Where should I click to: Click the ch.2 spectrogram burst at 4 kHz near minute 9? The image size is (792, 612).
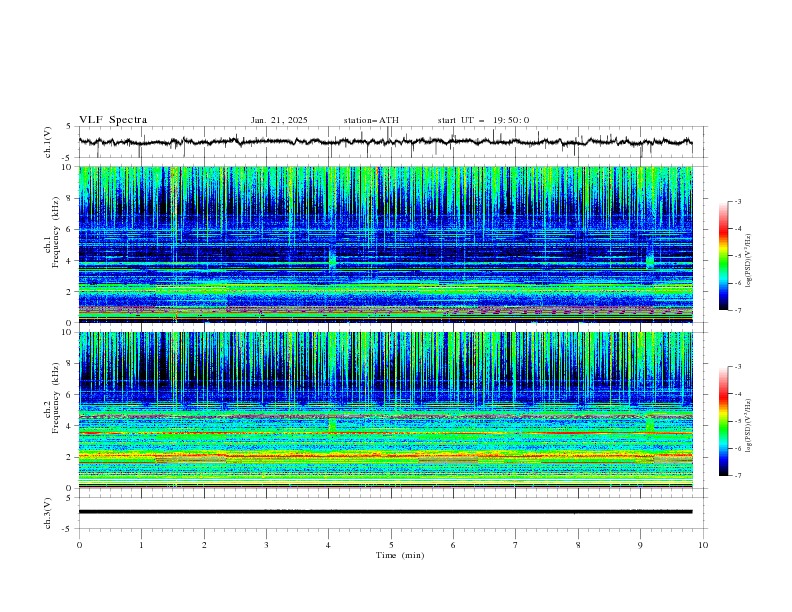(x=650, y=423)
